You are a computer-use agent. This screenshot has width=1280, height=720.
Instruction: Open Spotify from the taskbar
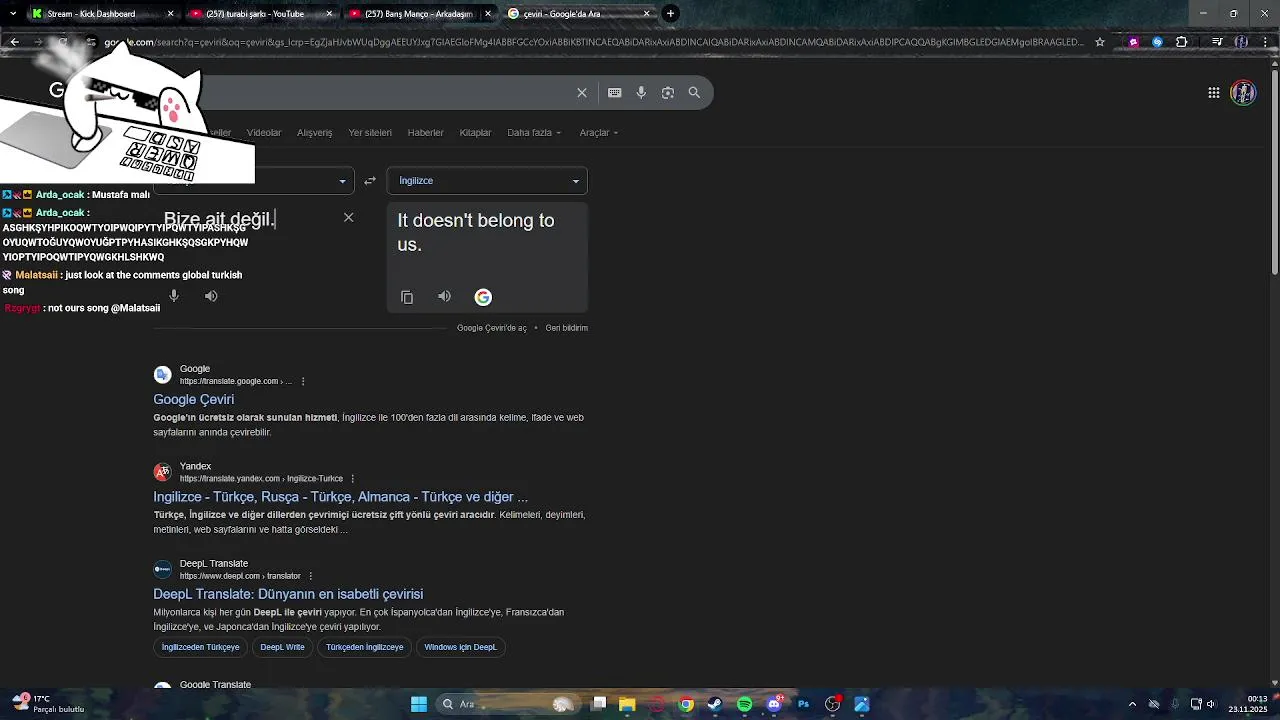(x=744, y=704)
